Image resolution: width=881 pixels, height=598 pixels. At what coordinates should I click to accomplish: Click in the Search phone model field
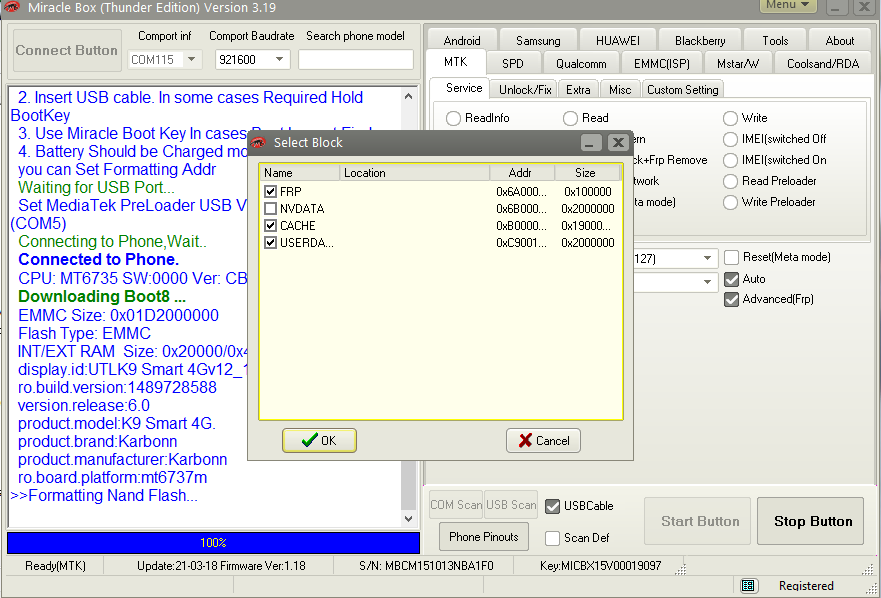click(x=356, y=60)
